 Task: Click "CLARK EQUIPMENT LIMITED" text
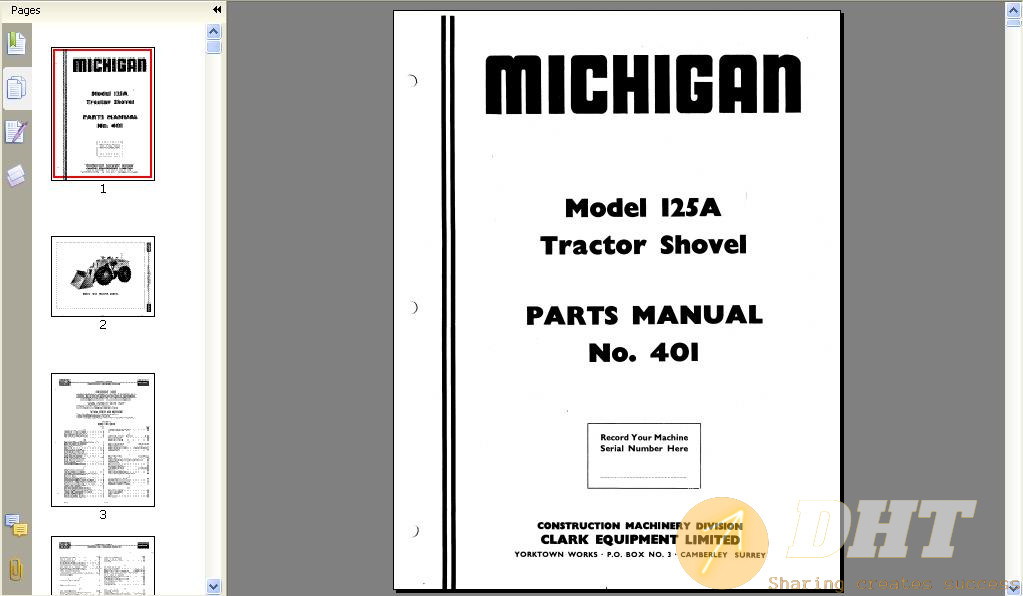pyautogui.click(x=640, y=539)
